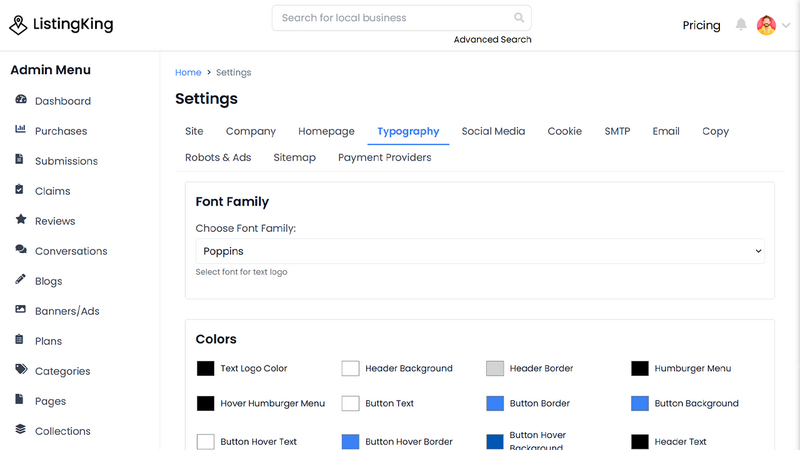Image resolution: width=800 pixels, height=450 pixels.
Task: Click the ListingKing brand name
Action: (x=73, y=24)
